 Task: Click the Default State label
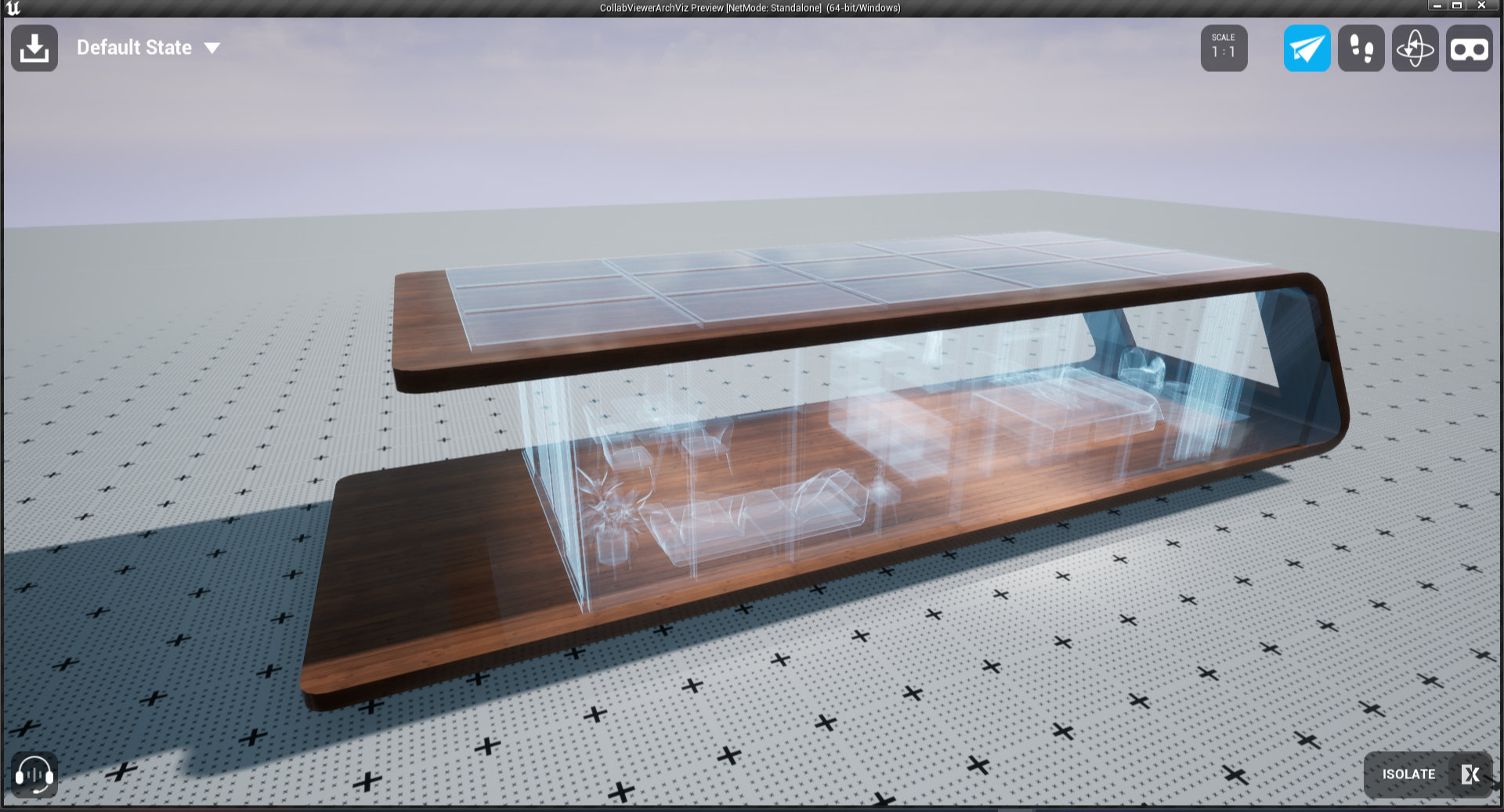pyautogui.click(x=134, y=48)
